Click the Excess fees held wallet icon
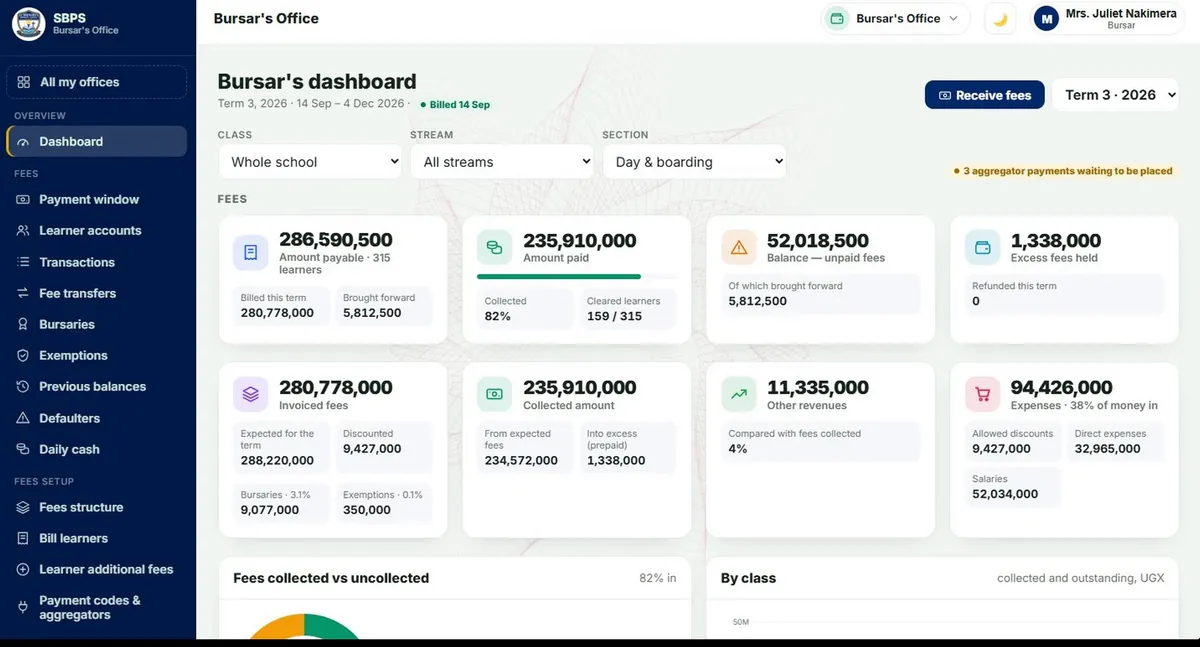Image resolution: width=1200 pixels, height=647 pixels. (983, 247)
